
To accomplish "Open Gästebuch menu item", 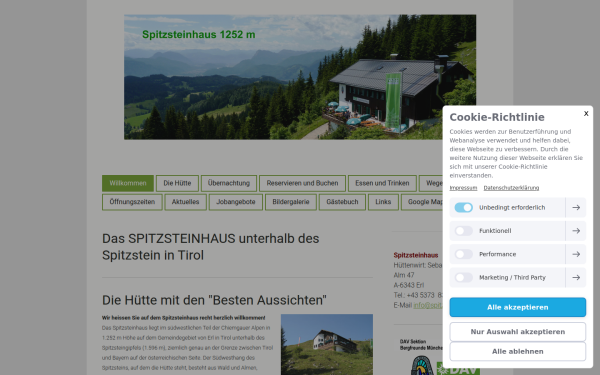I will point(342,202).
